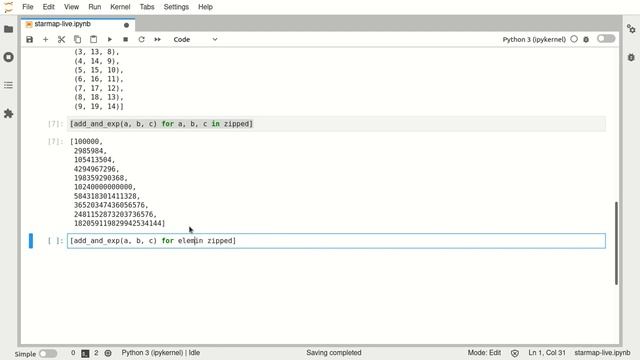
Task: Click Python 3 (ipykernel) | Idle status
Action: coord(160,353)
